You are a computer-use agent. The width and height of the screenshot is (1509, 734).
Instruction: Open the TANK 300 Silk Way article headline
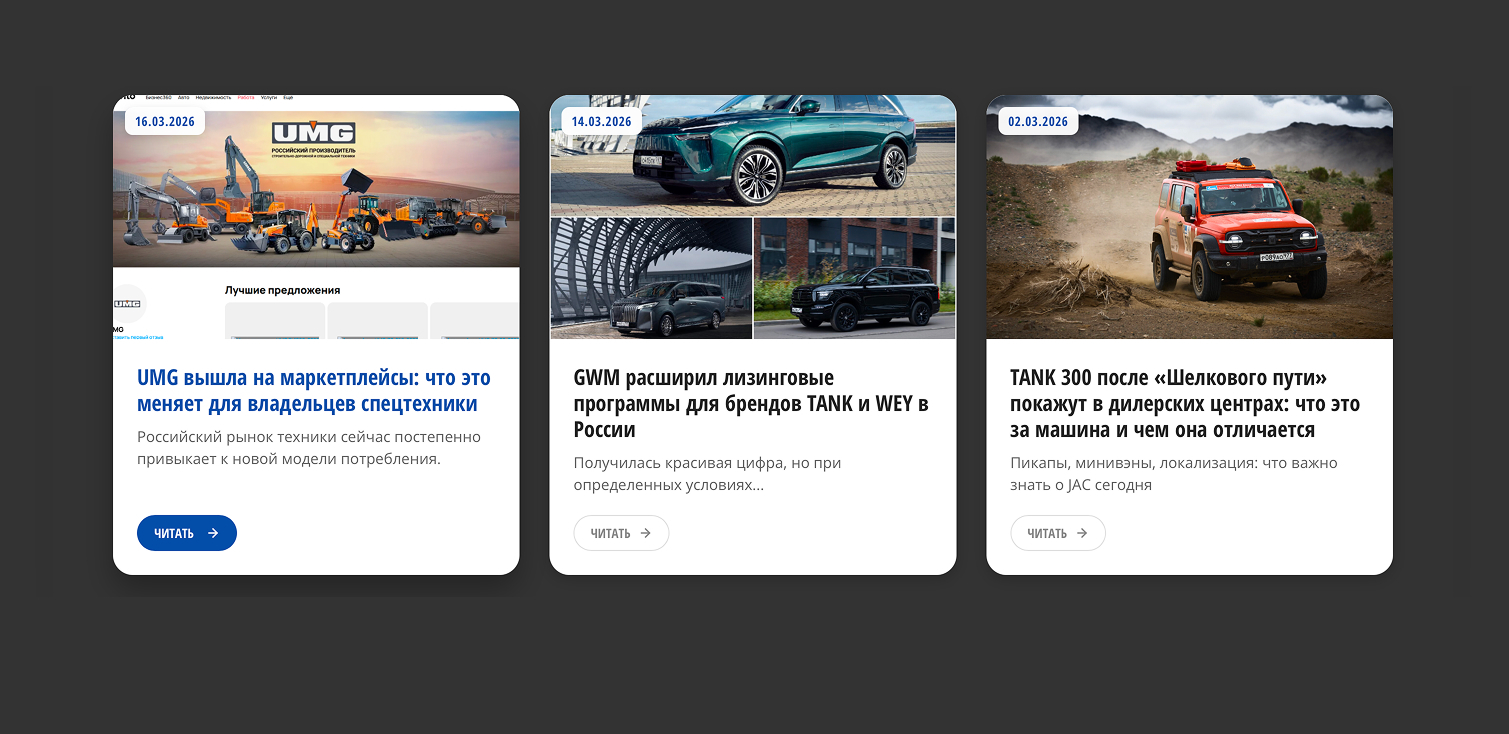(1186, 404)
